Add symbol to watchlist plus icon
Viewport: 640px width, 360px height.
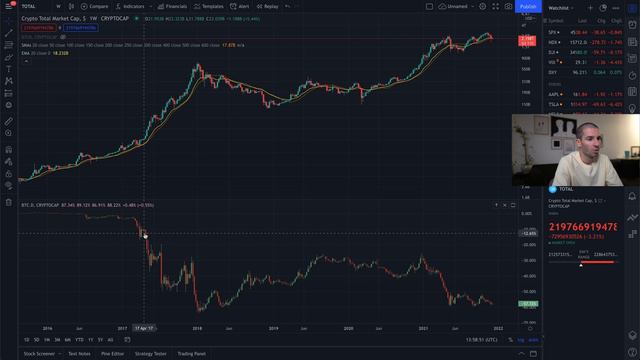click(x=590, y=8)
